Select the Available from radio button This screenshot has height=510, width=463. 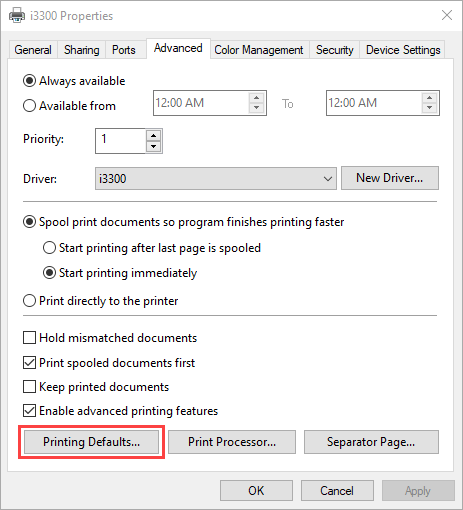tap(29, 106)
